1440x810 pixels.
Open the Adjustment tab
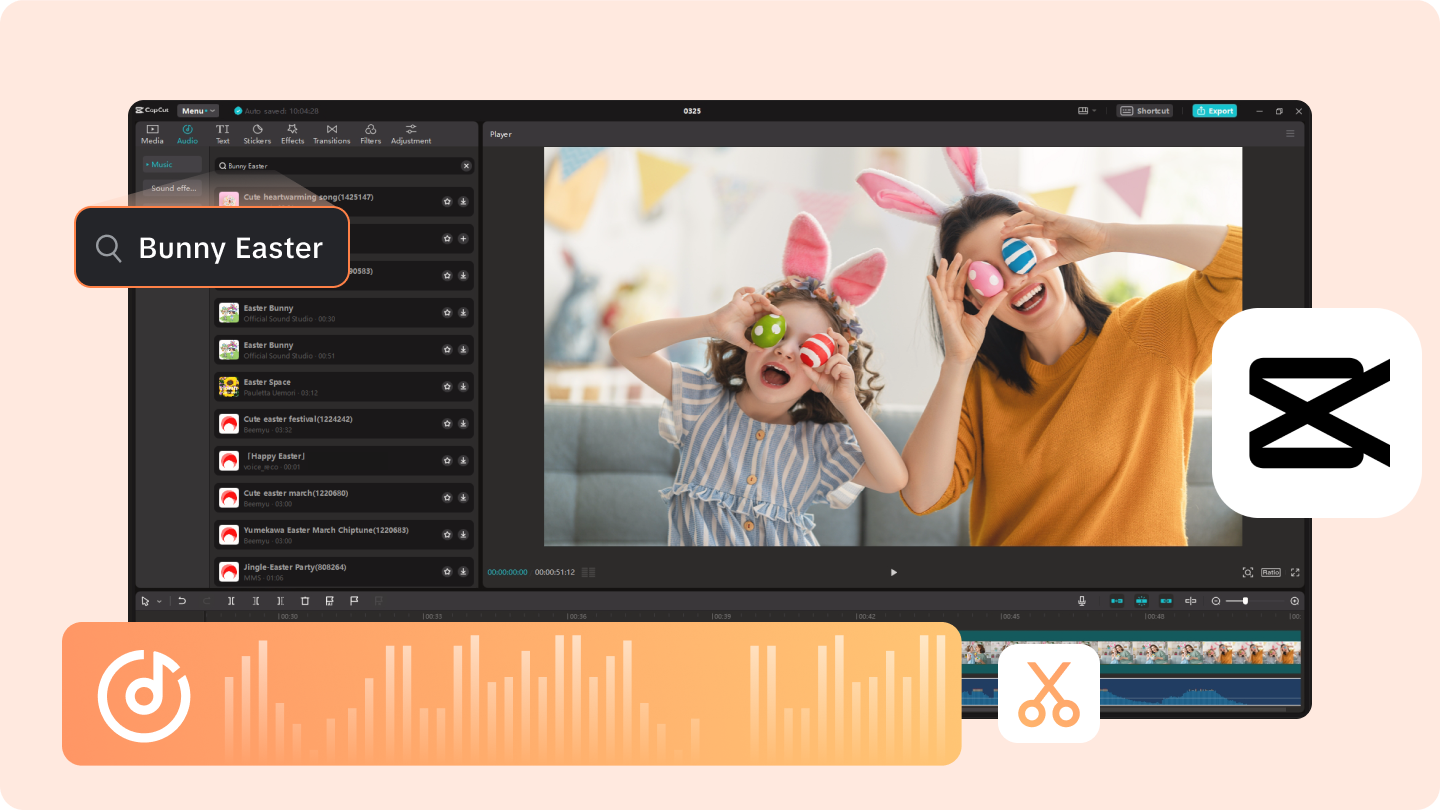click(411, 134)
